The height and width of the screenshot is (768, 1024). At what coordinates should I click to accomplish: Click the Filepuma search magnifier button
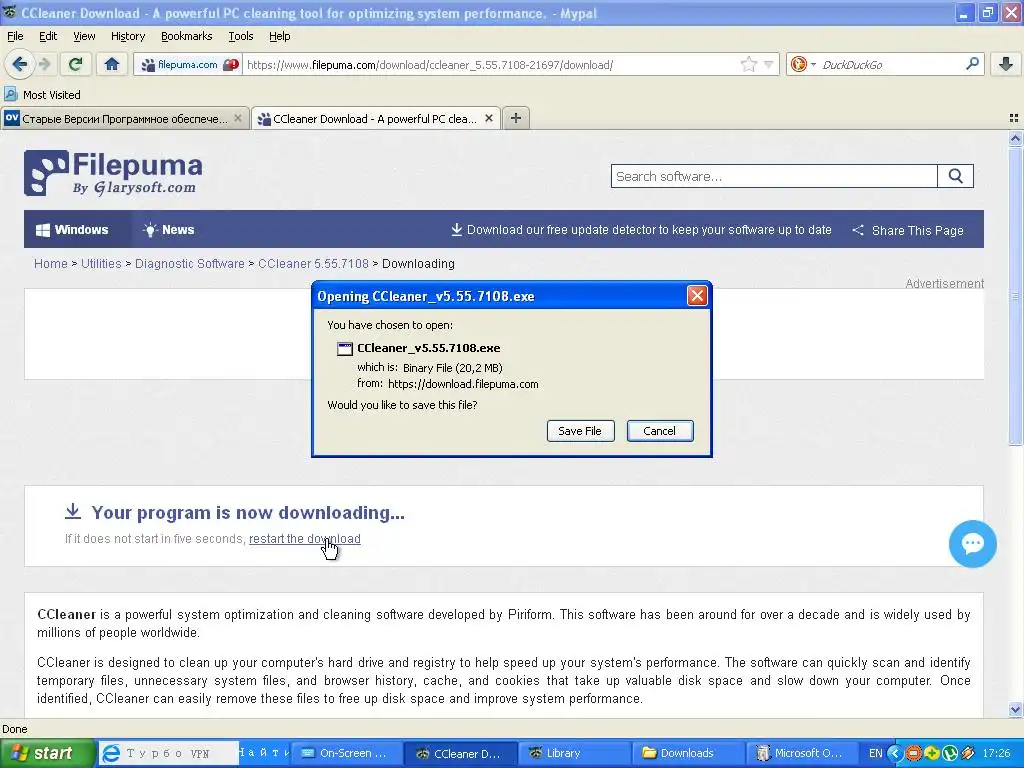tap(955, 176)
